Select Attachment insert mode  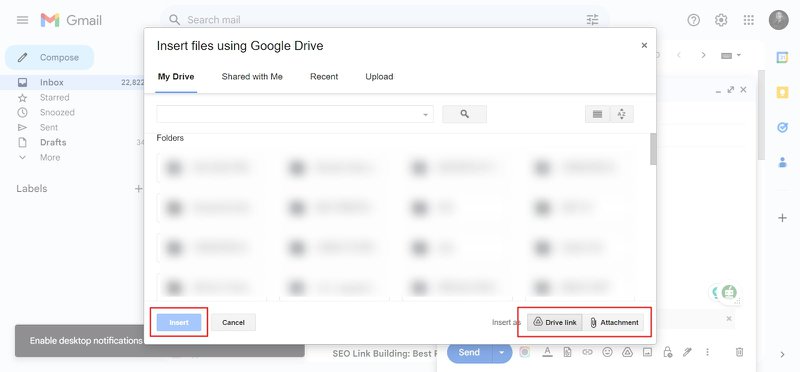(614, 323)
